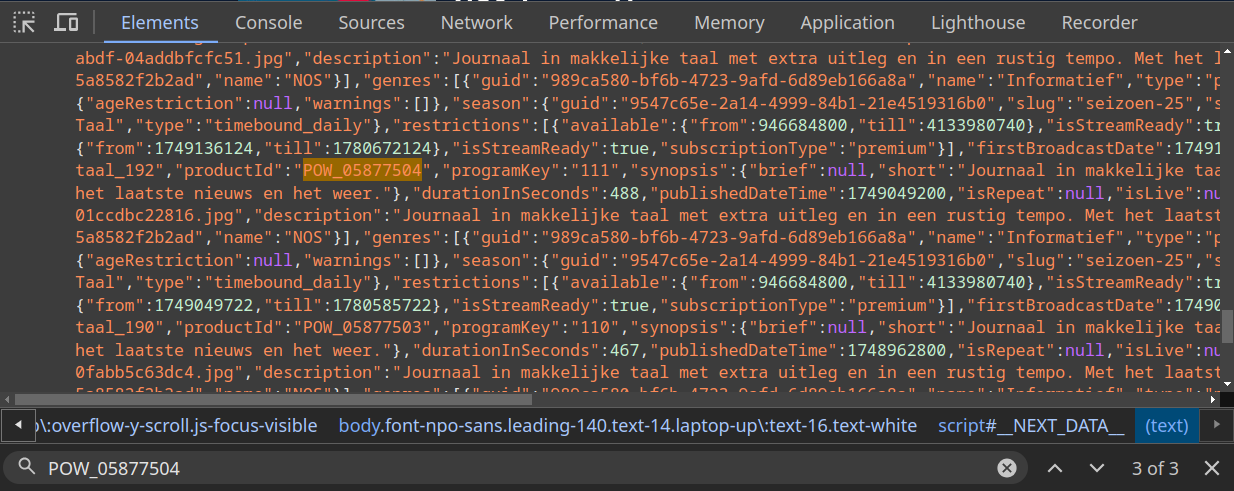Click the text taal_190
Viewport: 1234px width, 491px height.
115,327
